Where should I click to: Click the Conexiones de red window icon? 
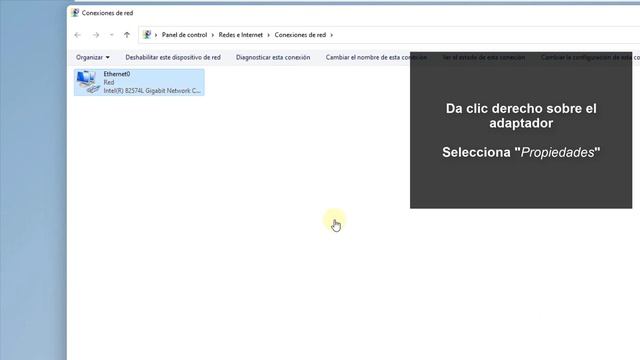[x=75, y=13]
